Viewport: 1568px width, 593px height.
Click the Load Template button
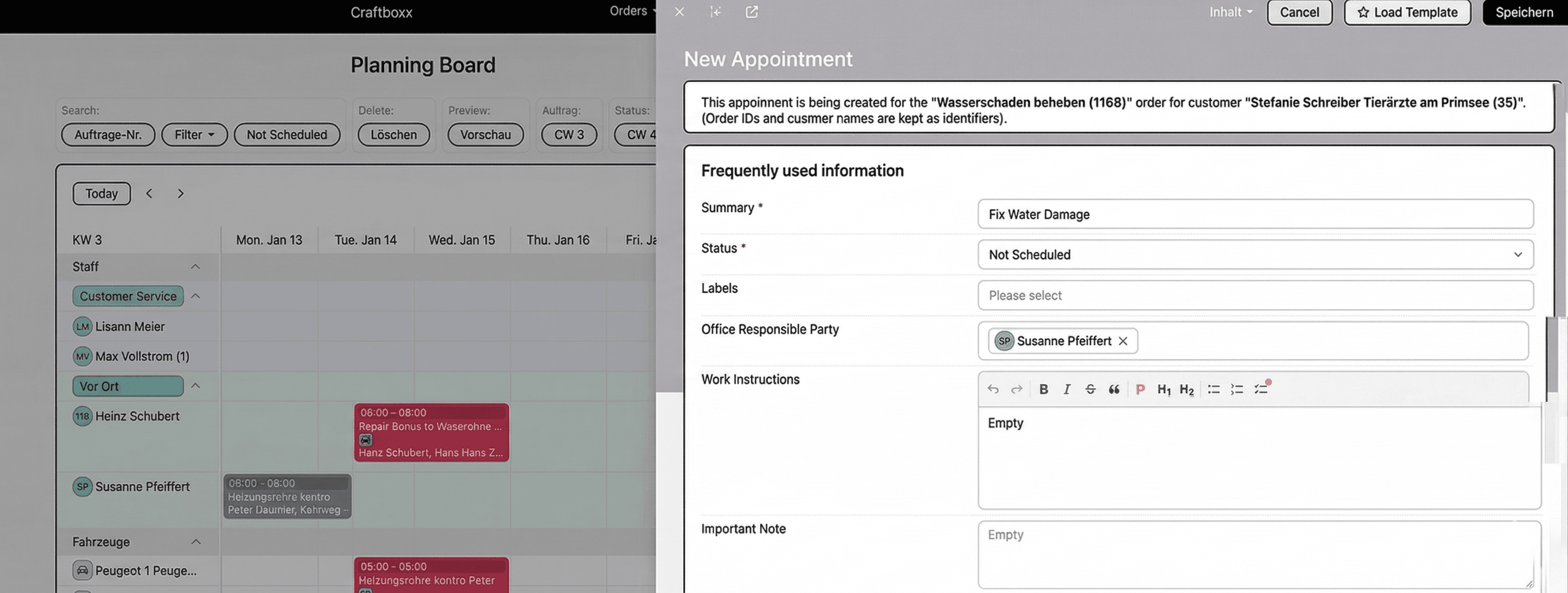pos(1407,12)
